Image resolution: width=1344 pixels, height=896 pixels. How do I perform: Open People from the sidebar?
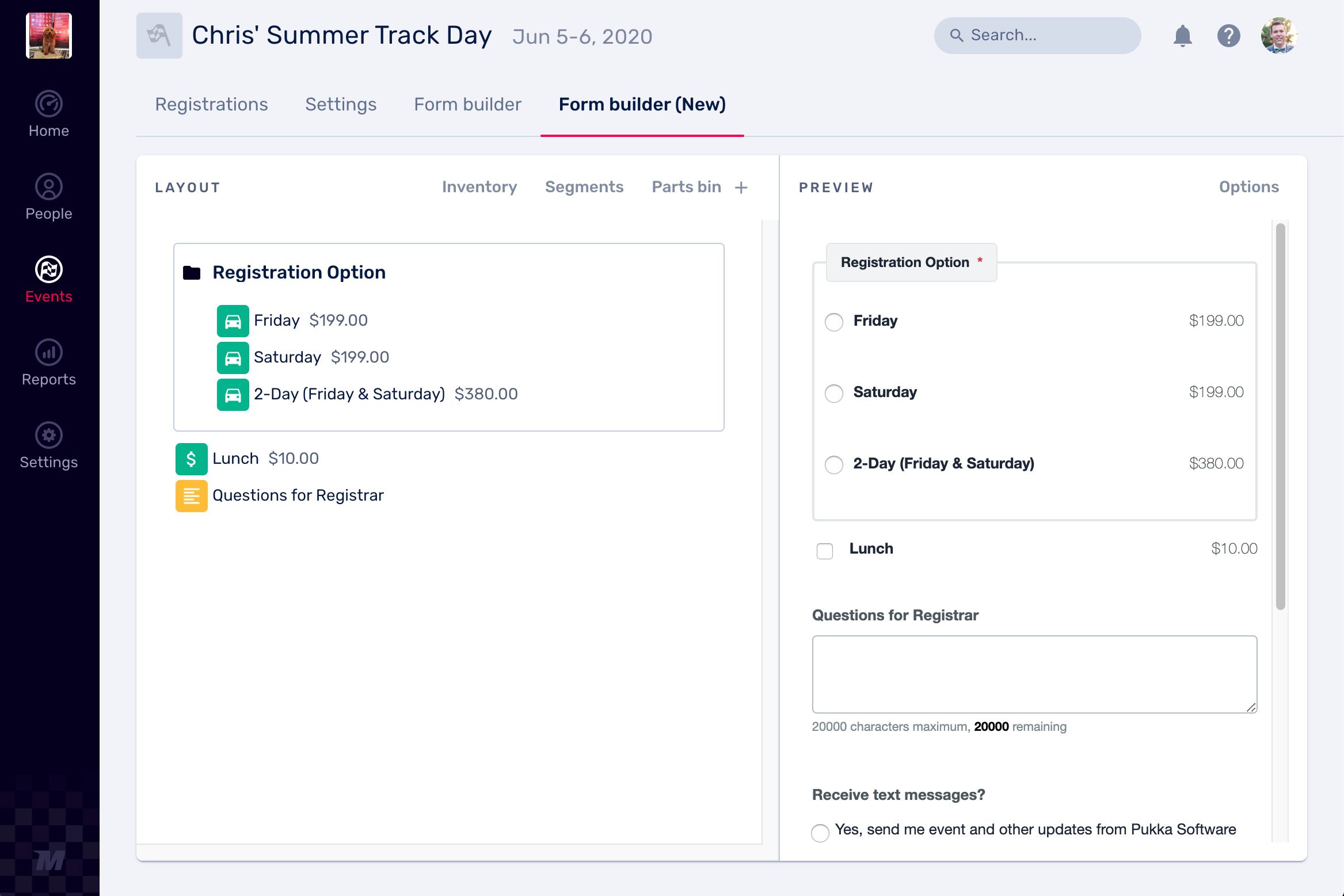(49, 187)
